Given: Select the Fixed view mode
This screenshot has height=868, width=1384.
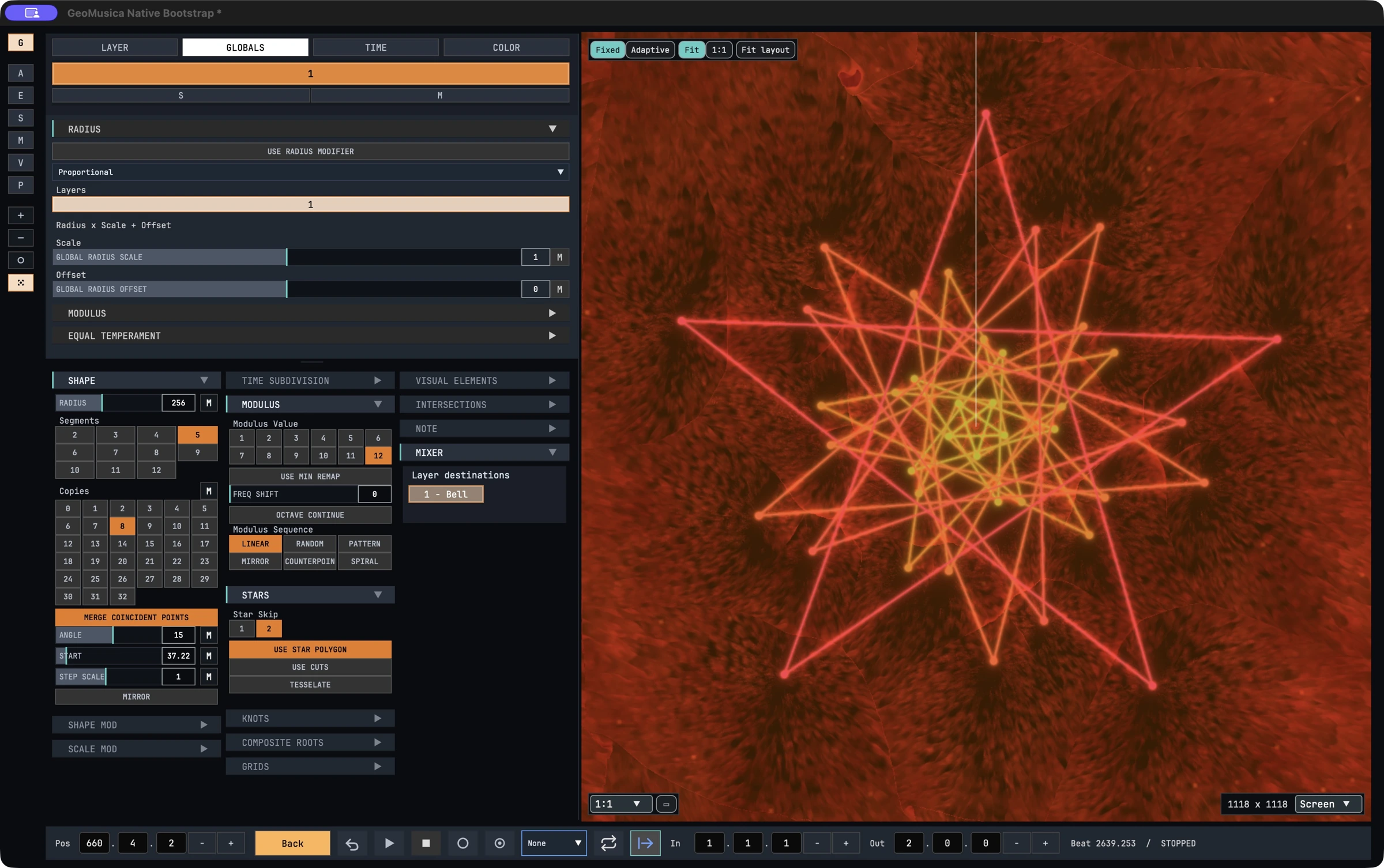Looking at the screenshot, I should 607,50.
